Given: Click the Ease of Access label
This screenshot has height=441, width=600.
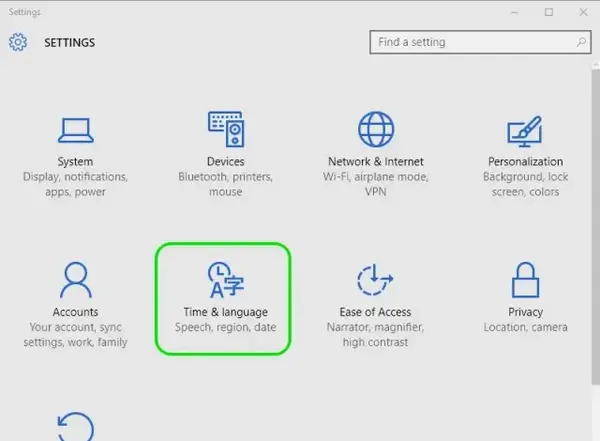Looking at the screenshot, I should [x=375, y=312].
